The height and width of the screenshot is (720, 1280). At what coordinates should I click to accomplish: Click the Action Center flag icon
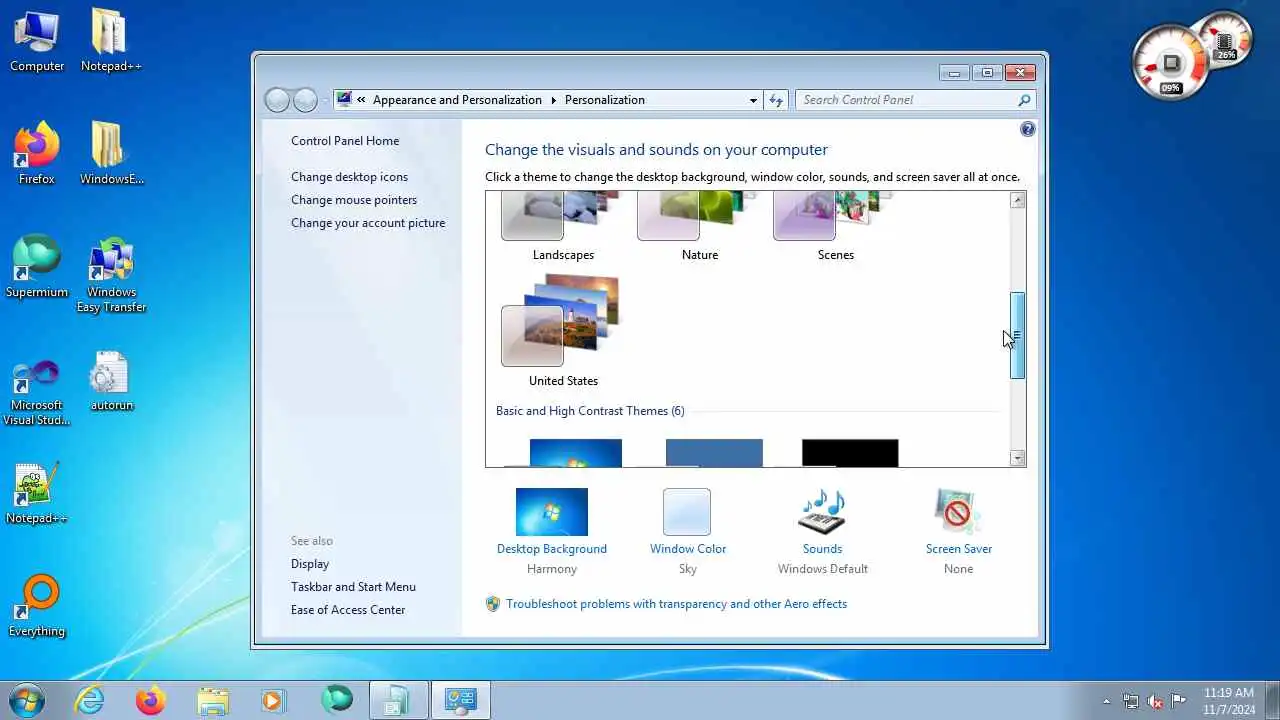tap(1179, 701)
